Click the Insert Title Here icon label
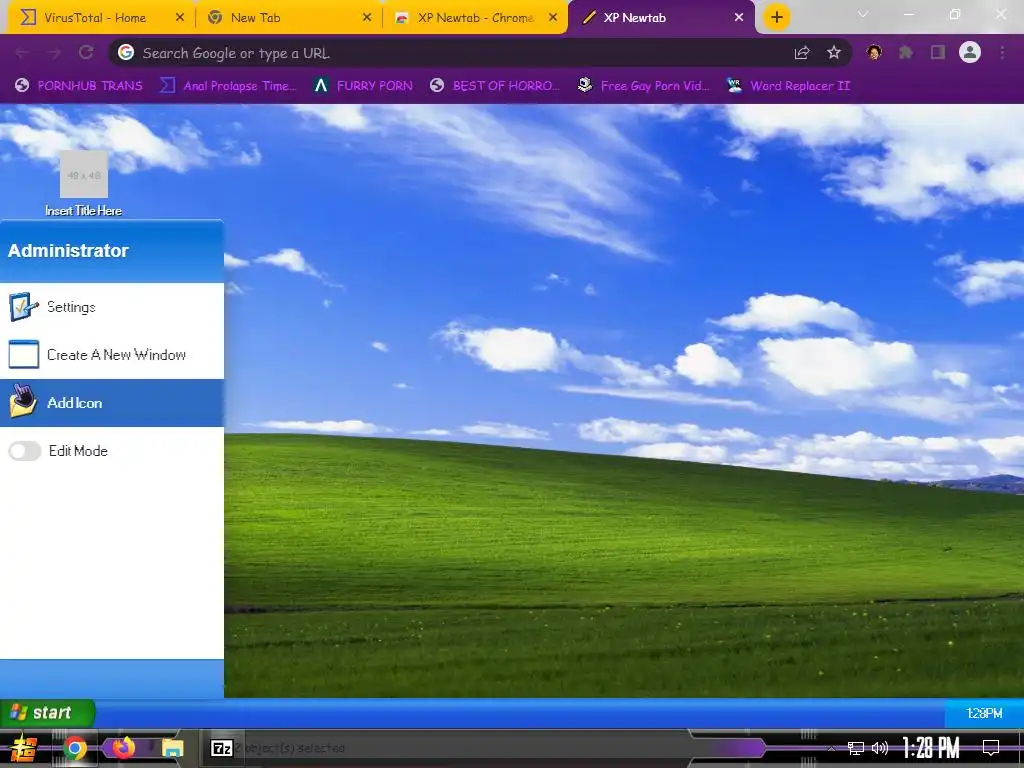The image size is (1024, 768). [84, 210]
